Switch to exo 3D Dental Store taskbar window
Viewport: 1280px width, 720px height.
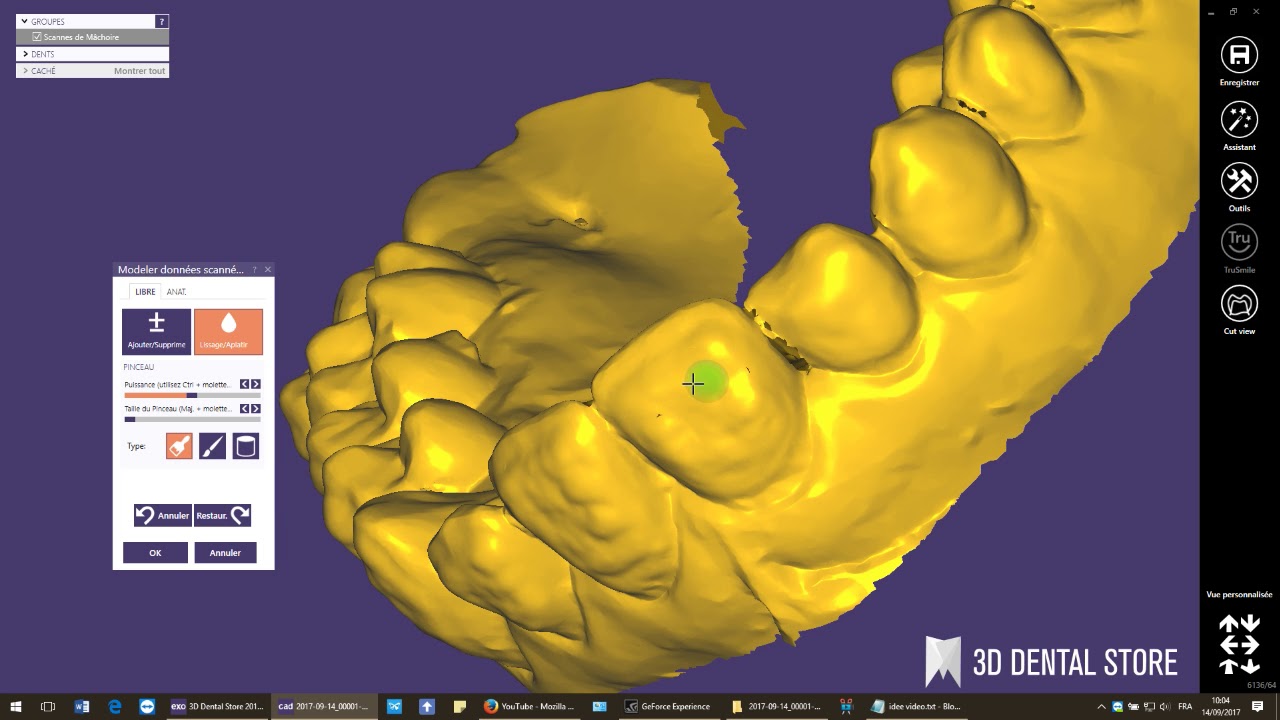(217, 706)
